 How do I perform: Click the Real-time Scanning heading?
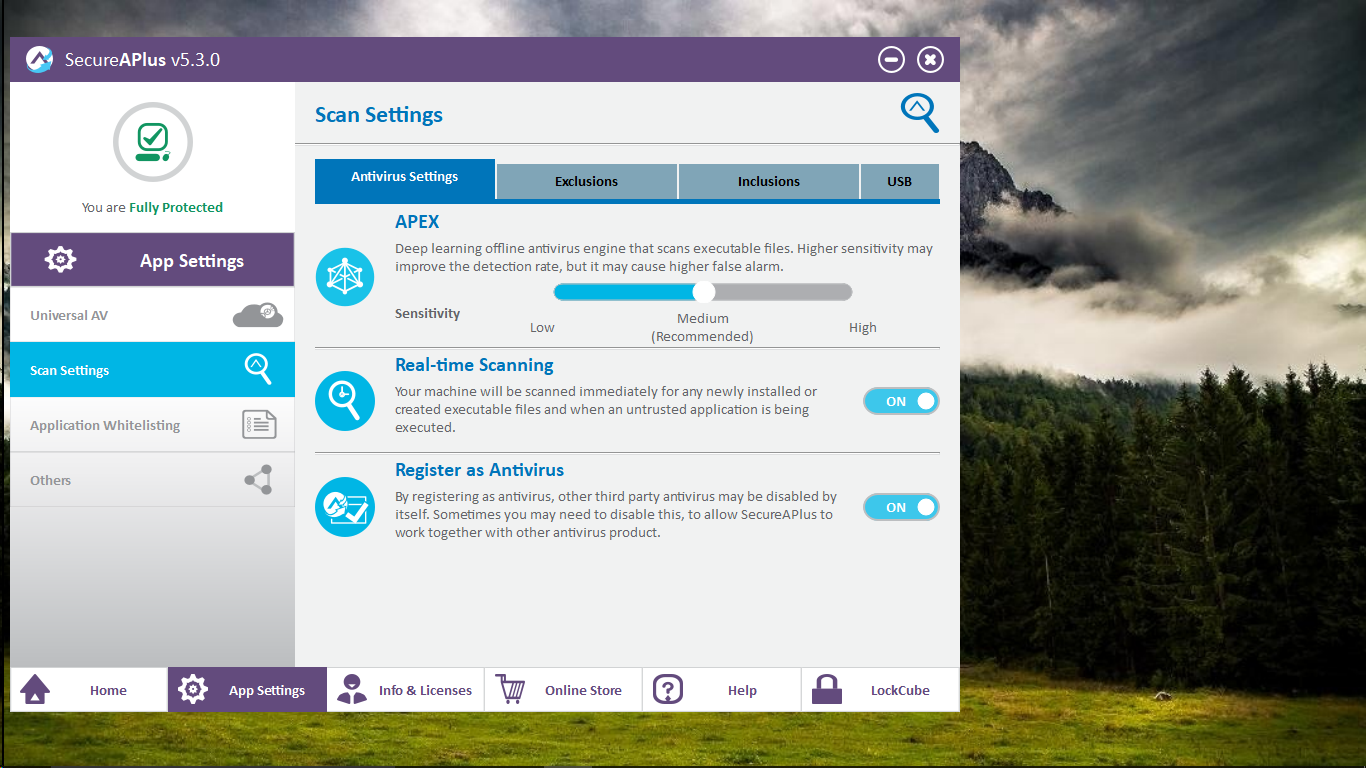474,365
